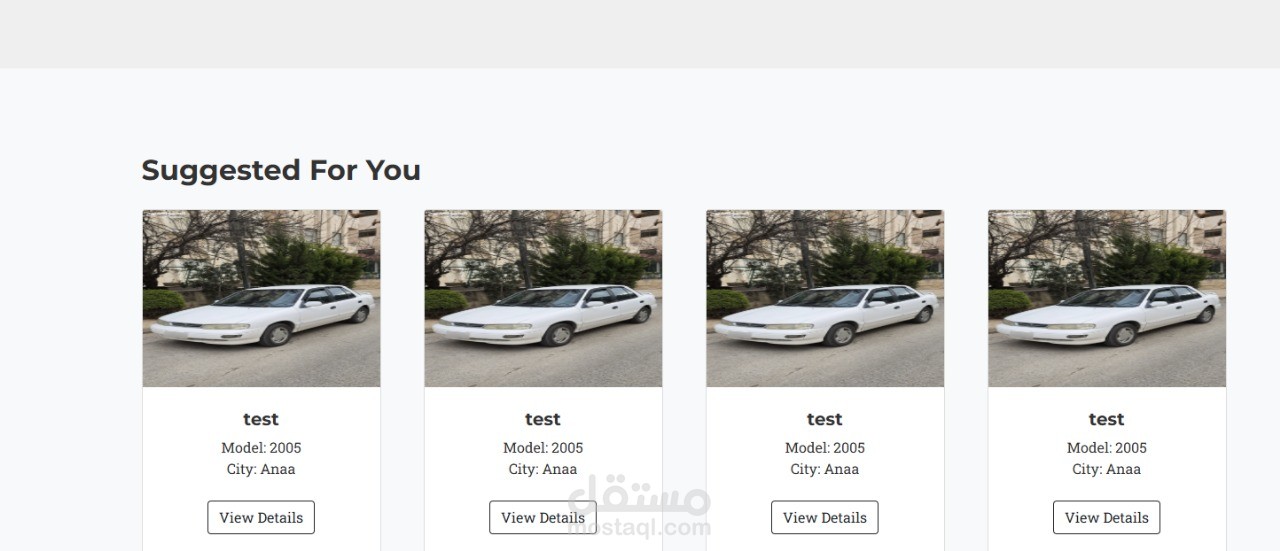The width and height of the screenshot is (1280, 551).
Task: Click the "test" title of first card
Action: click(x=261, y=419)
